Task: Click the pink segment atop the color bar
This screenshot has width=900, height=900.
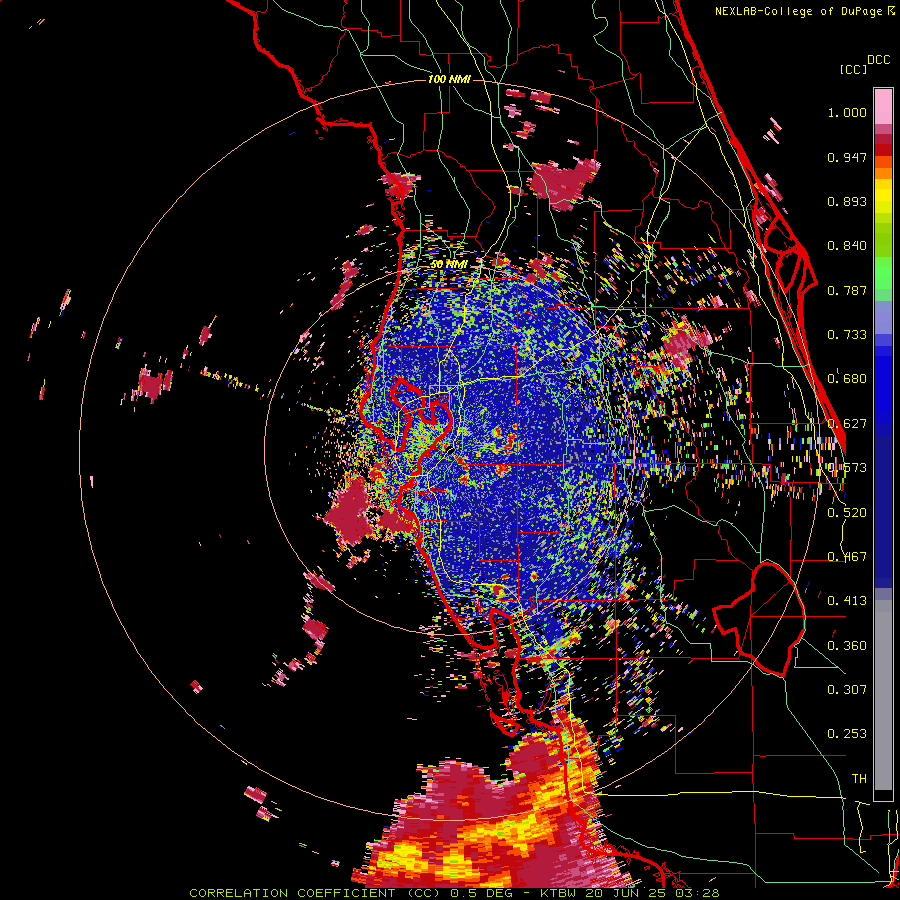Action: tap(883, 106)
